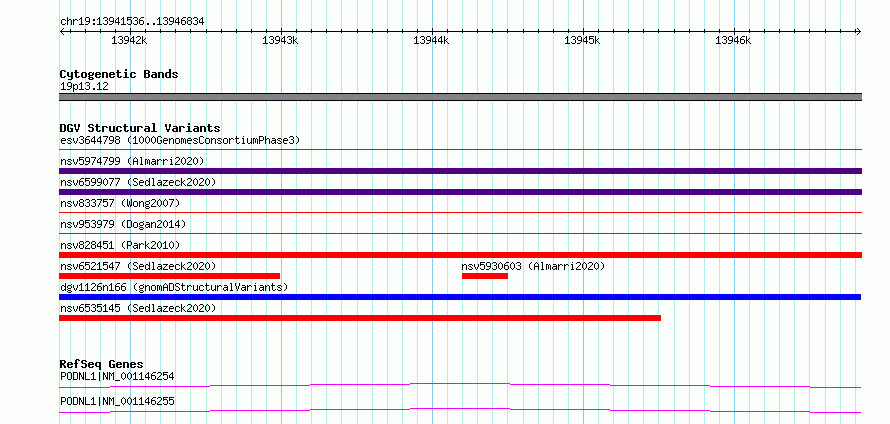Open nsv6535145 (Sedlazeck2020) variant label

coord(138,308)
